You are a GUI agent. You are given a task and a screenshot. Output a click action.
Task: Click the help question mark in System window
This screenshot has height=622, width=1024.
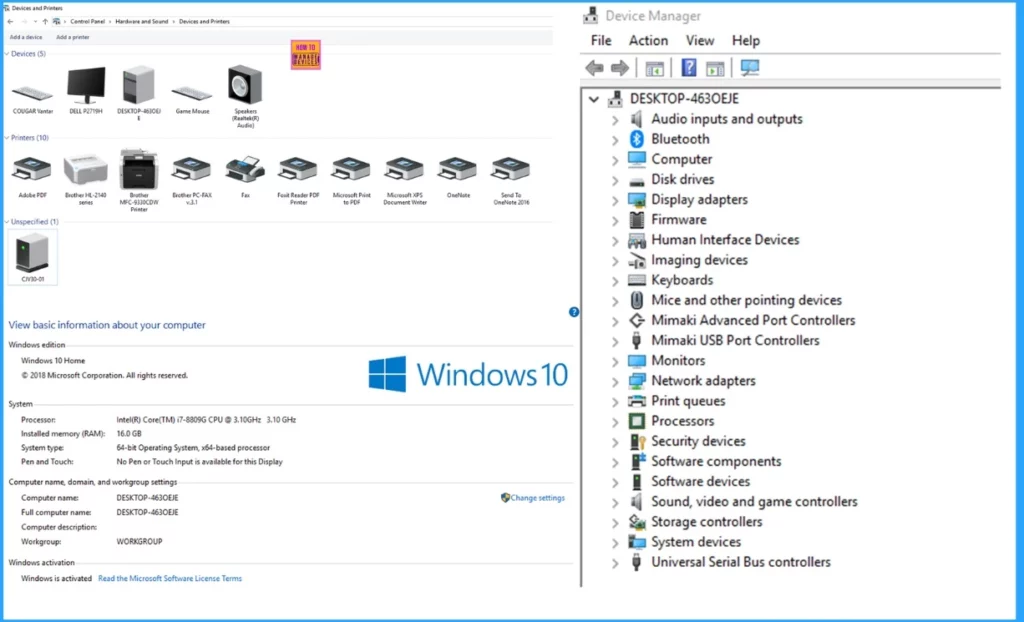coord(573,312)
